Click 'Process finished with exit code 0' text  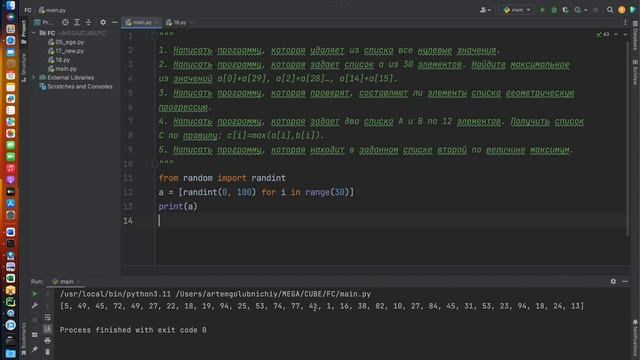[x=133, y=329]
